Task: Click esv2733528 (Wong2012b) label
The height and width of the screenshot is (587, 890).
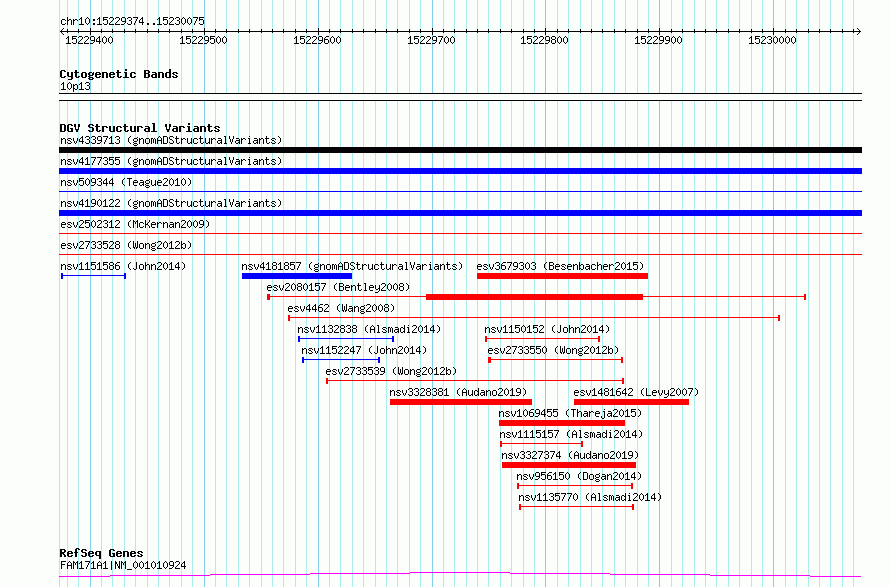Action: 126,245
